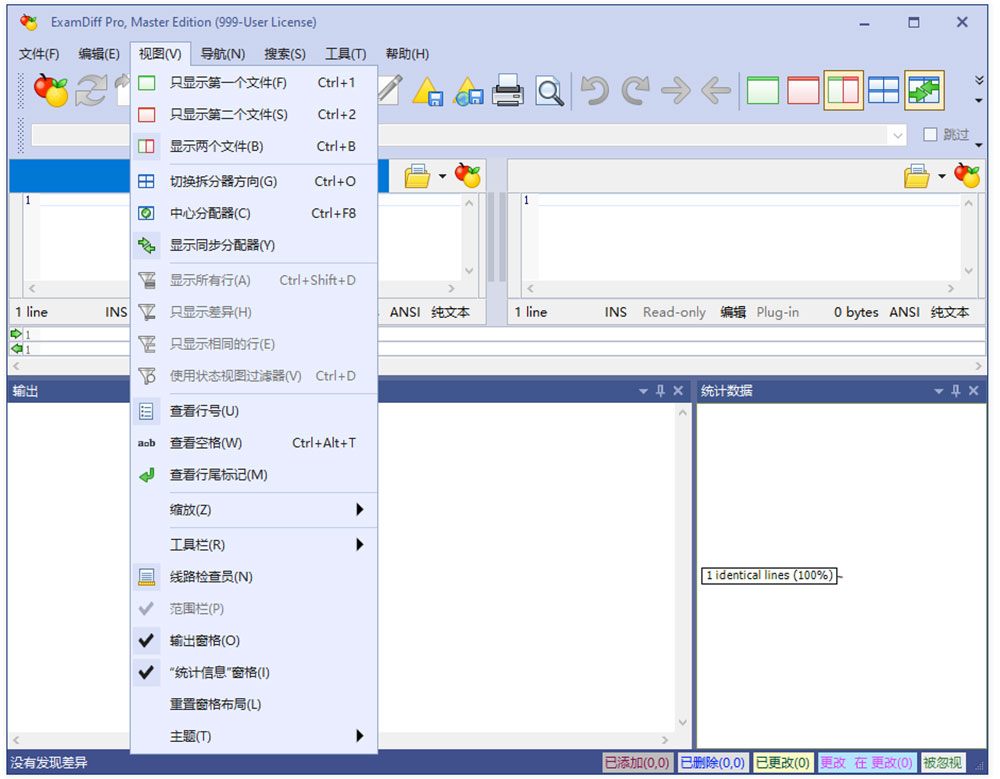Click the apple compare icon in toolbar

[51, 90]
